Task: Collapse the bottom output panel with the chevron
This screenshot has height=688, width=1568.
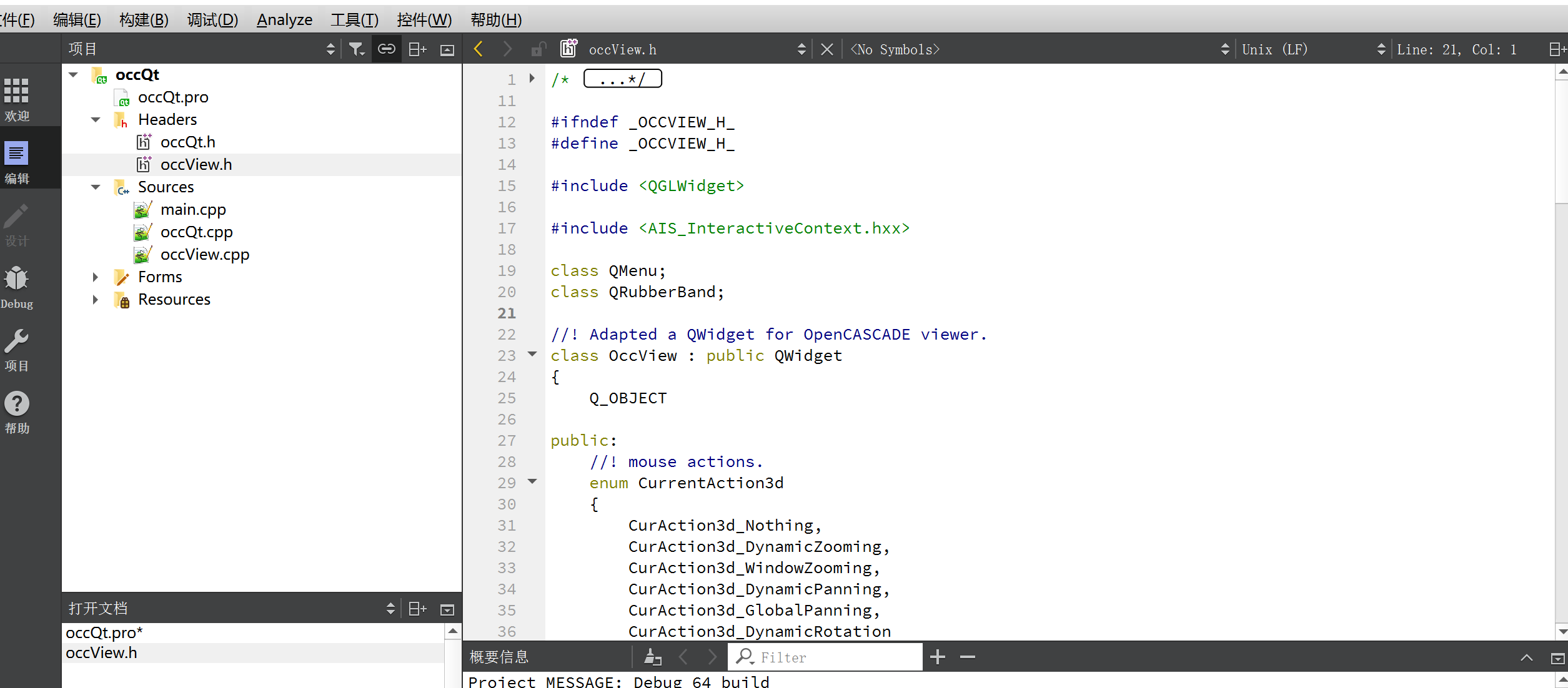Action: pyautogui.click(x=1526, y=657)
